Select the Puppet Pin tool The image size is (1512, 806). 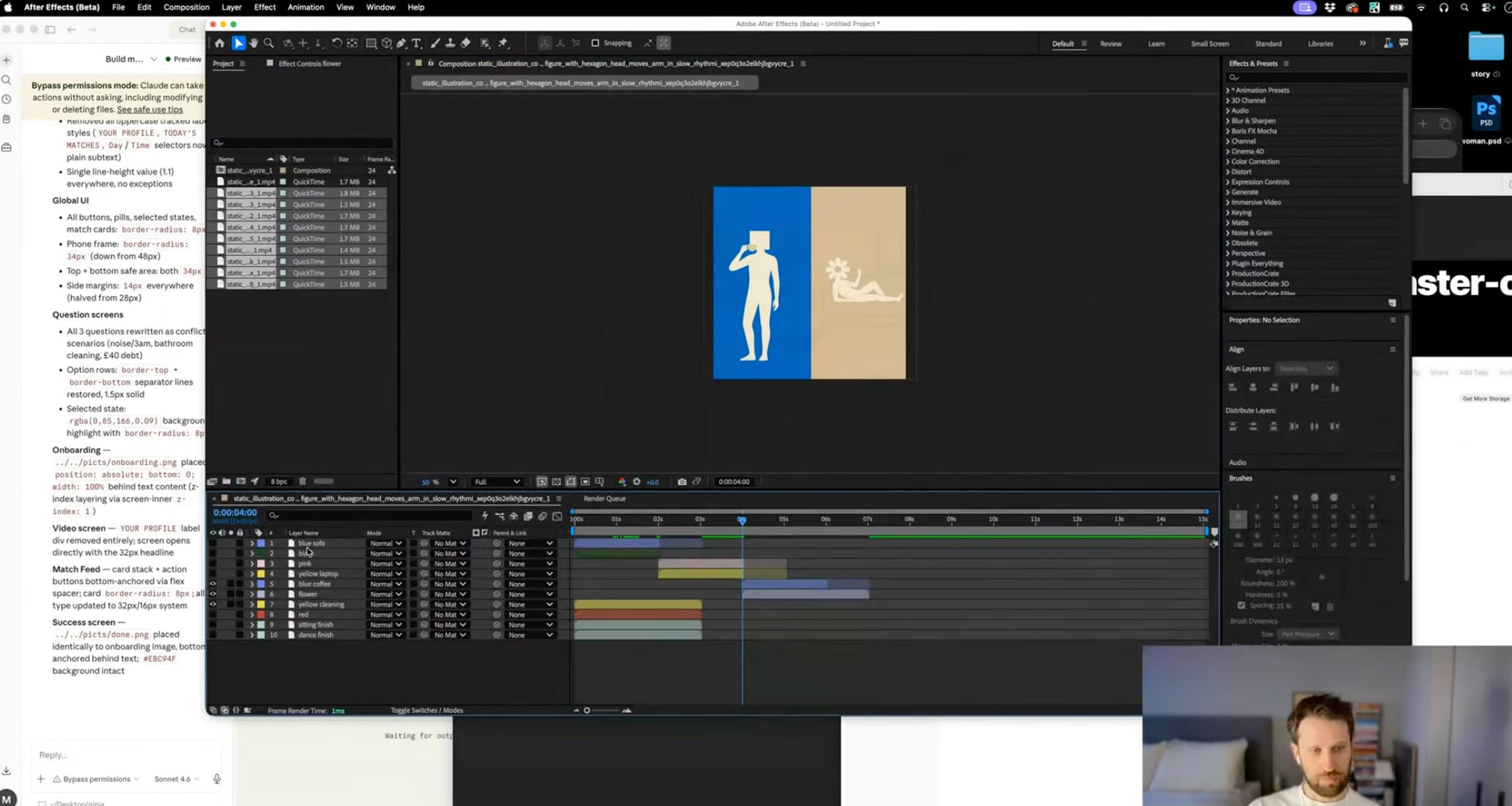pyautogui.click(x=503, y=43)
